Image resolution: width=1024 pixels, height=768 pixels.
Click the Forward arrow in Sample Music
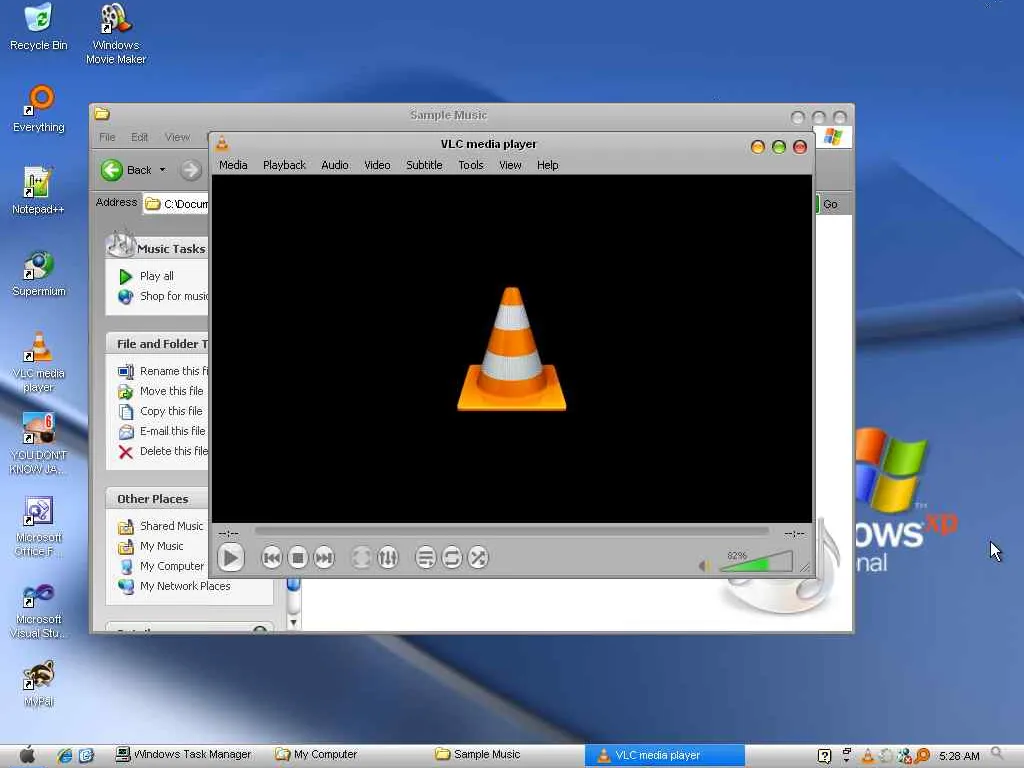(191, 170)
